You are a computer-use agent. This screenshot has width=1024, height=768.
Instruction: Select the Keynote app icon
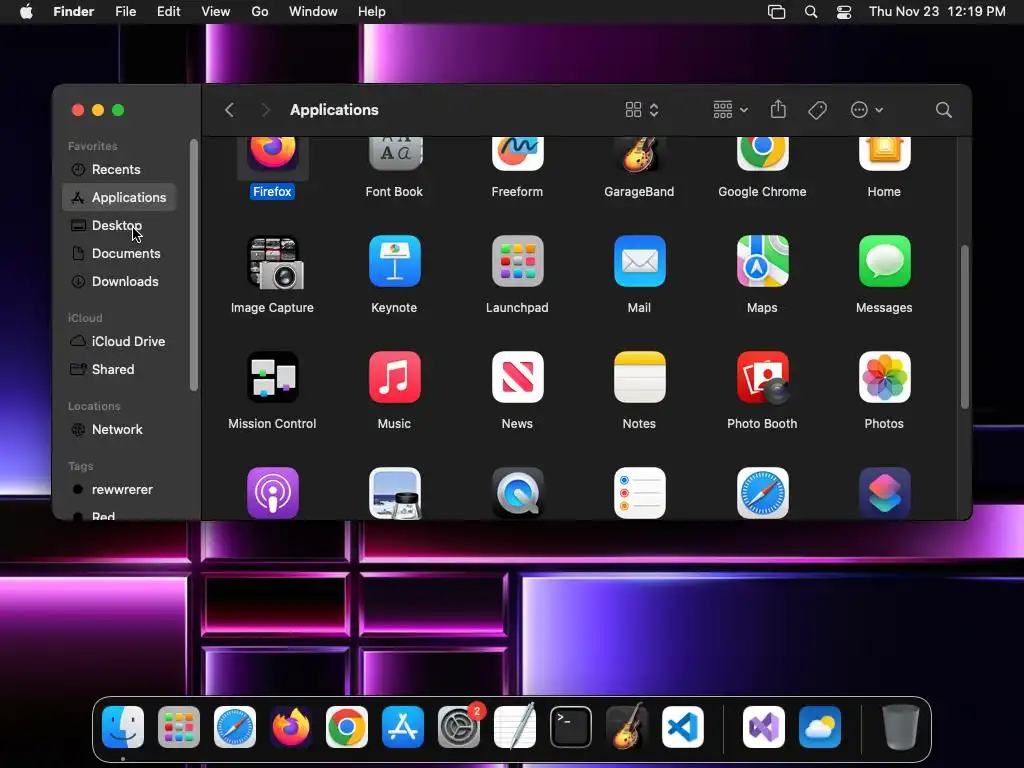[x=394, y=261]
